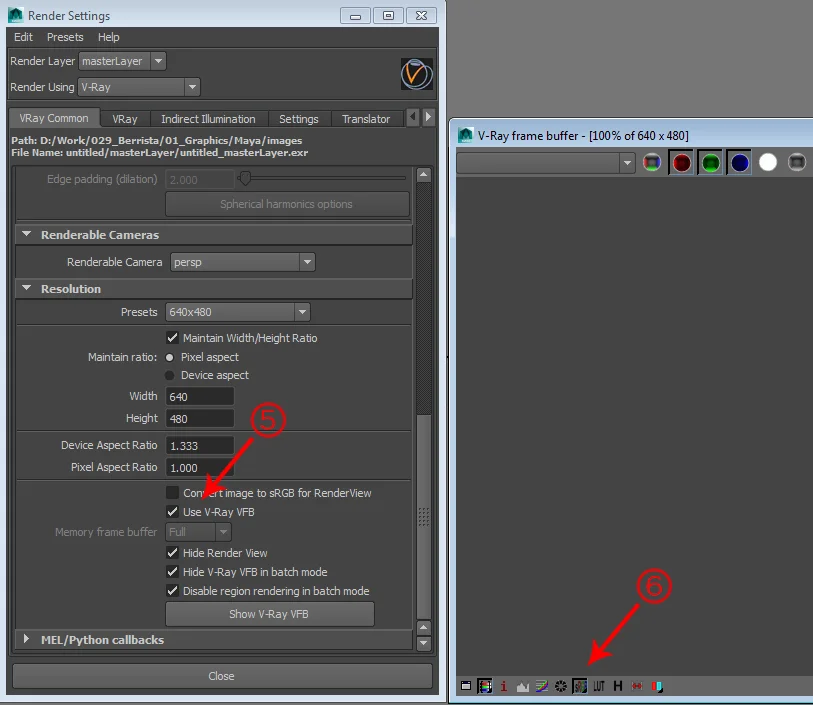Expand the MEL/Python callbacks section

[26, 639]
